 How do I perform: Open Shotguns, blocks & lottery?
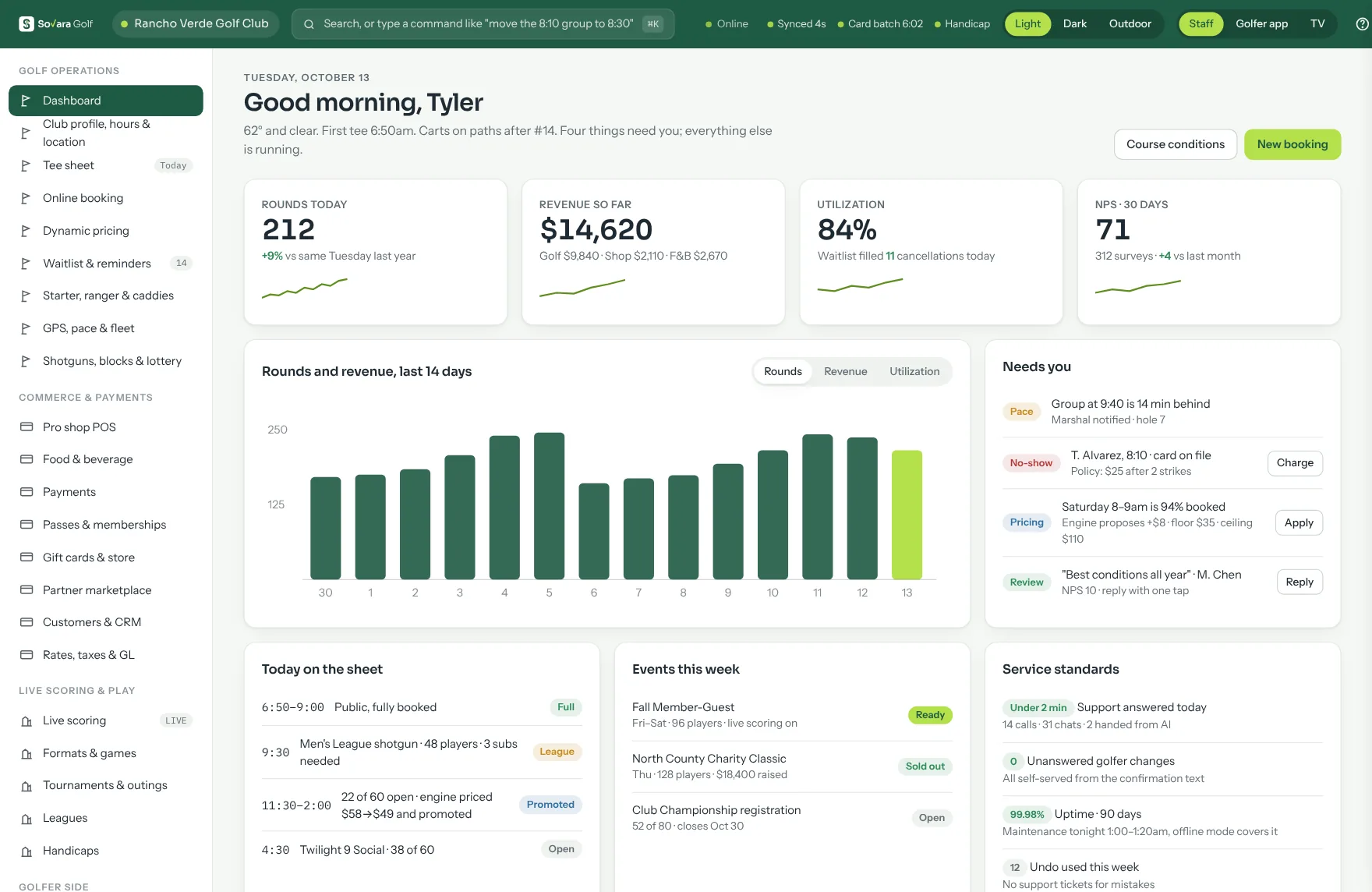coord(106,361)
